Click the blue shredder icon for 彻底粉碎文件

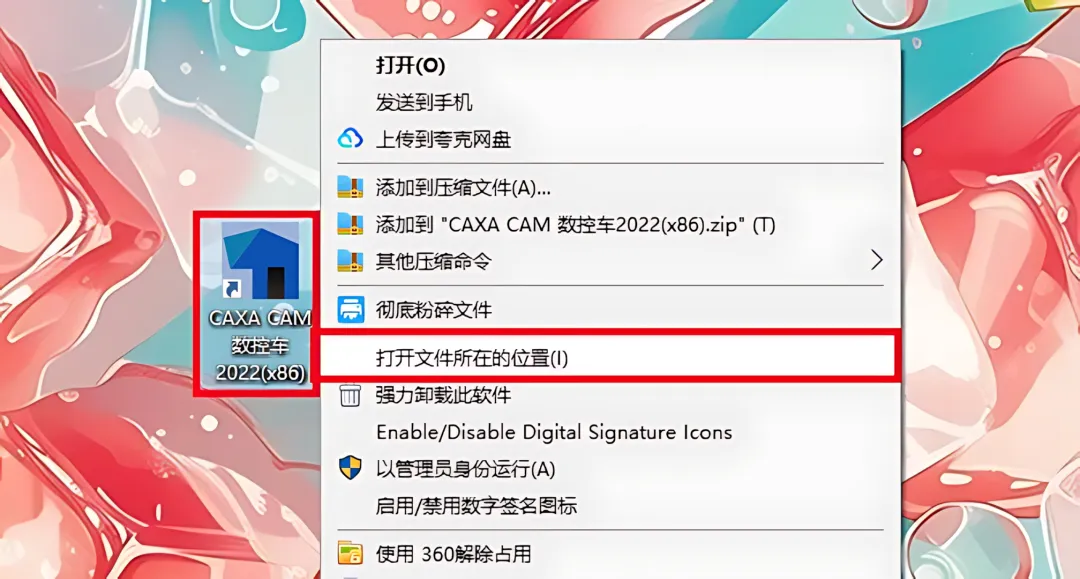(350, 309)
